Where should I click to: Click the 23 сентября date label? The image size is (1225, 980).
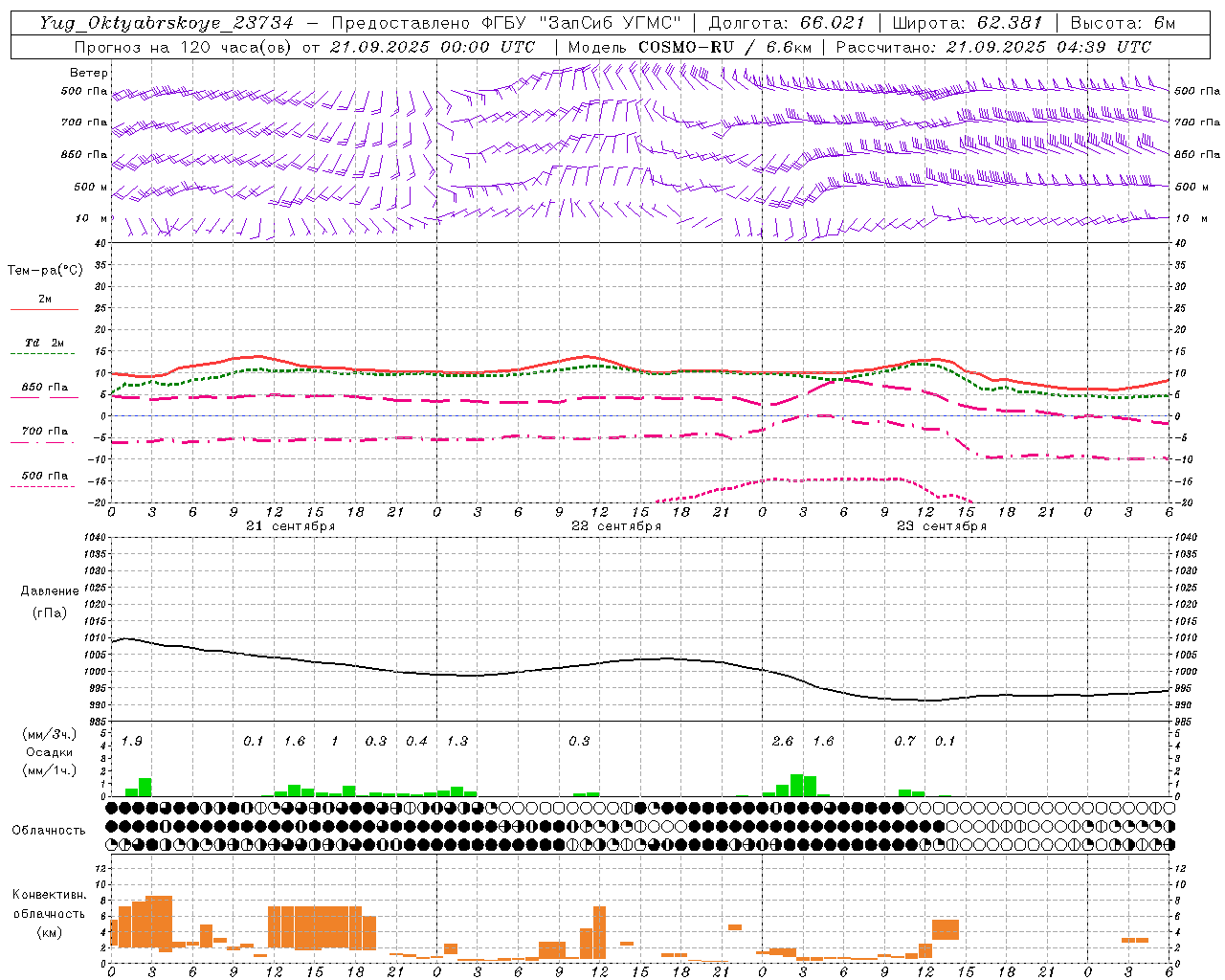tap(941, 526)
